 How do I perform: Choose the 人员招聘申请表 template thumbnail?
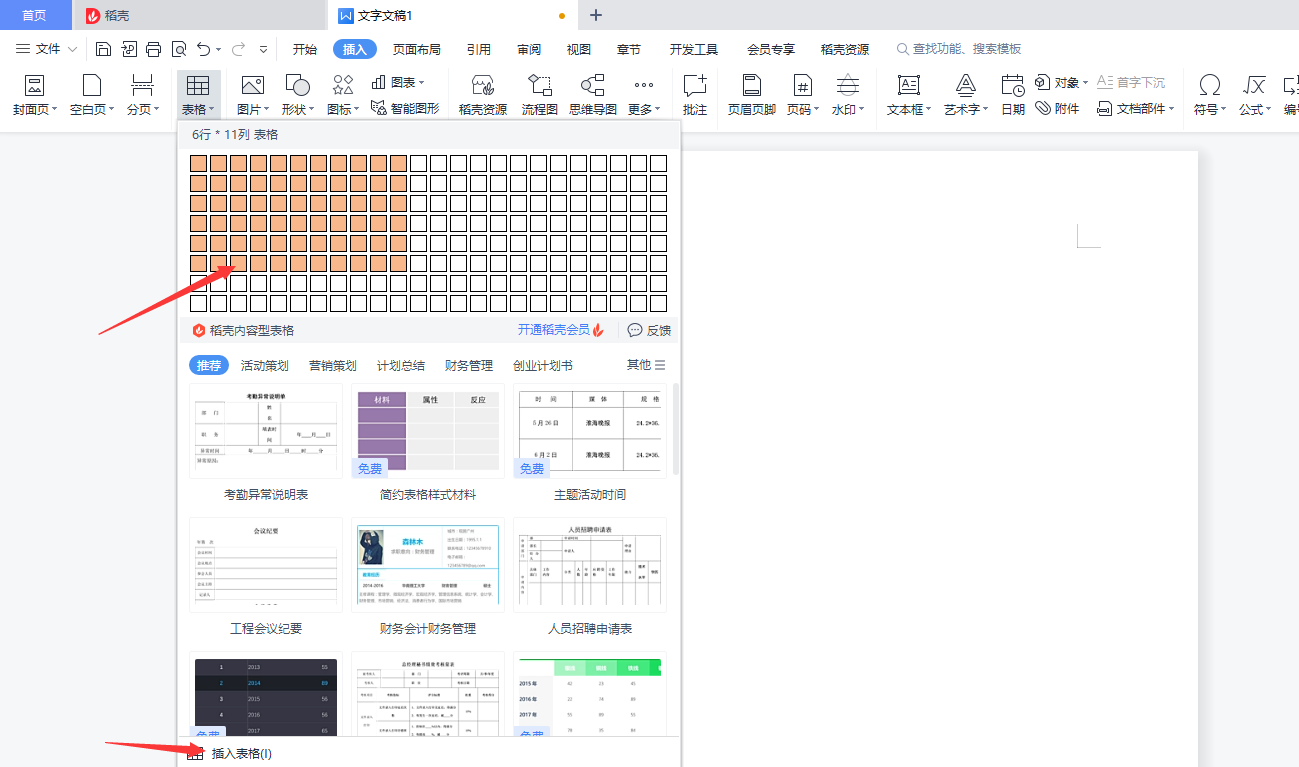point(589,564)
